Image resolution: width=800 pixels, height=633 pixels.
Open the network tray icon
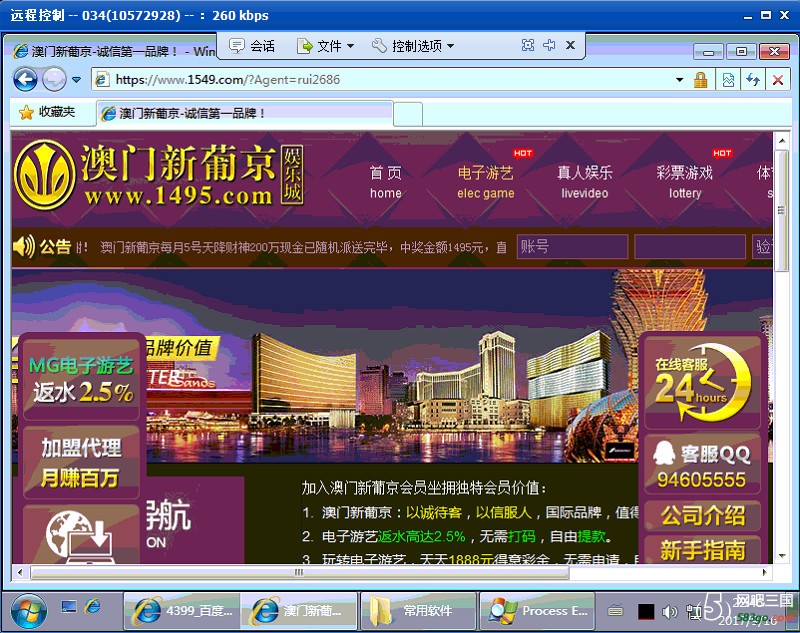[x=694, y=611]
